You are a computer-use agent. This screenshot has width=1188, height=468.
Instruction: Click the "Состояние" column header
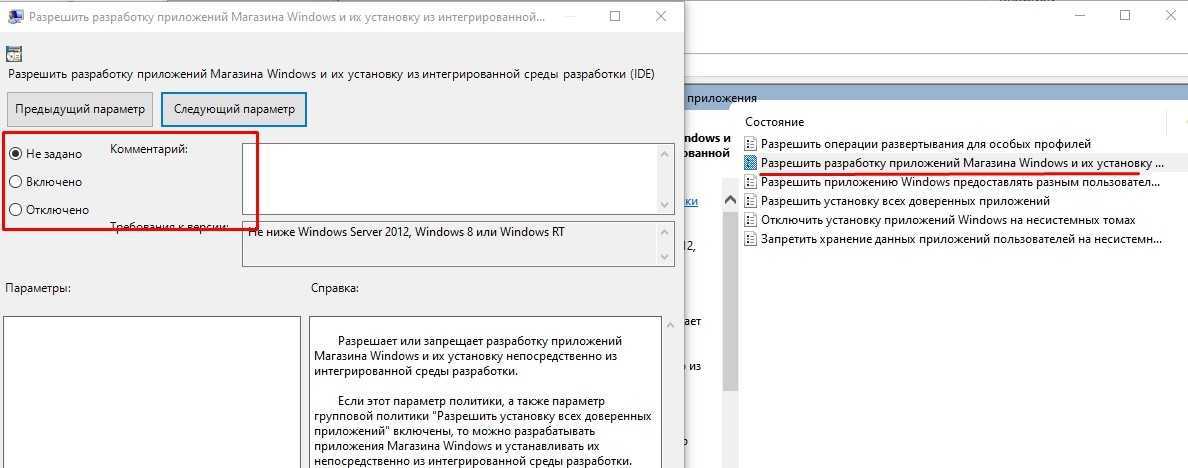pos(774,121)
